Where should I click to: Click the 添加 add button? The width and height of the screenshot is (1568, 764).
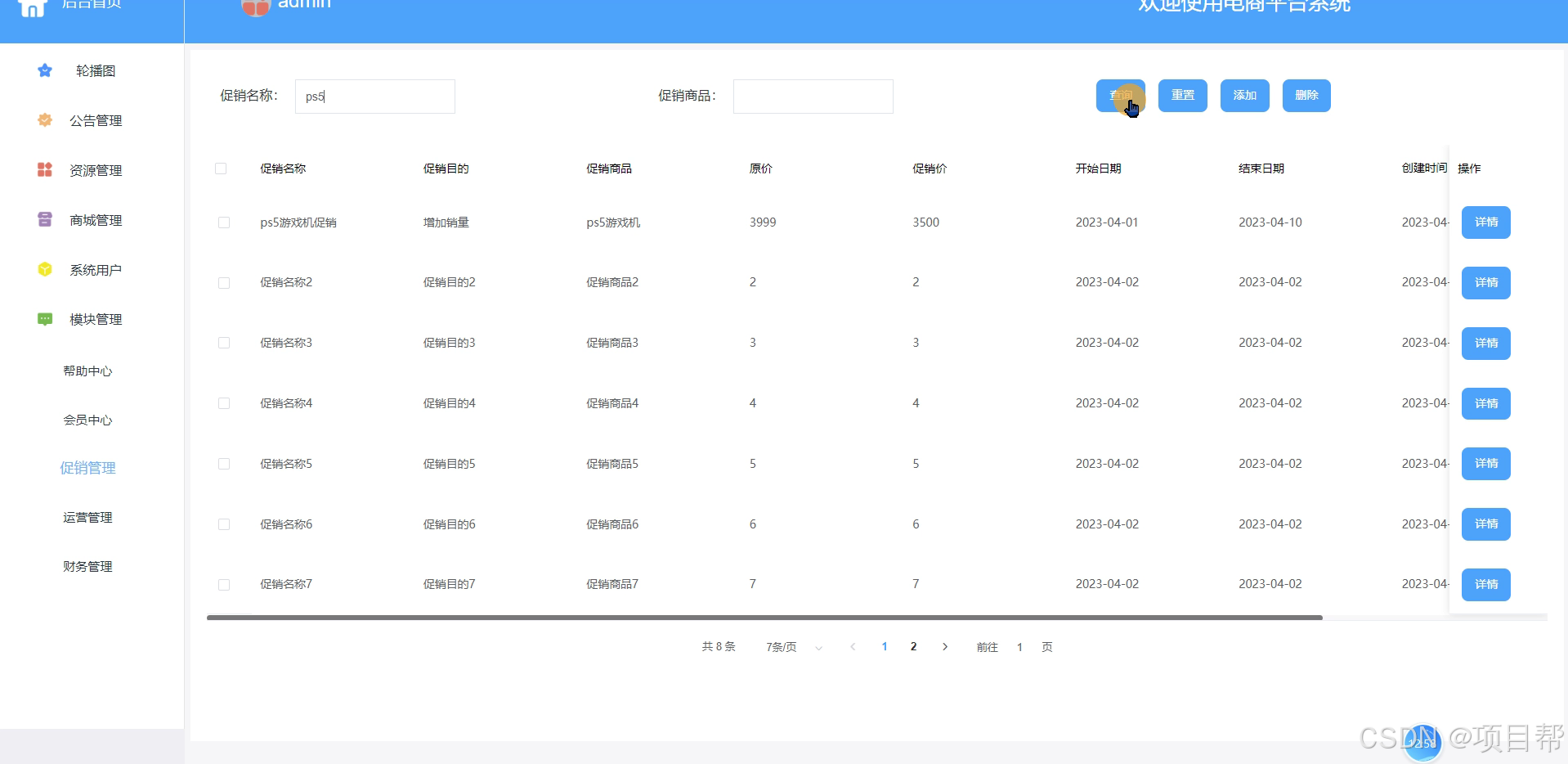1245,96
